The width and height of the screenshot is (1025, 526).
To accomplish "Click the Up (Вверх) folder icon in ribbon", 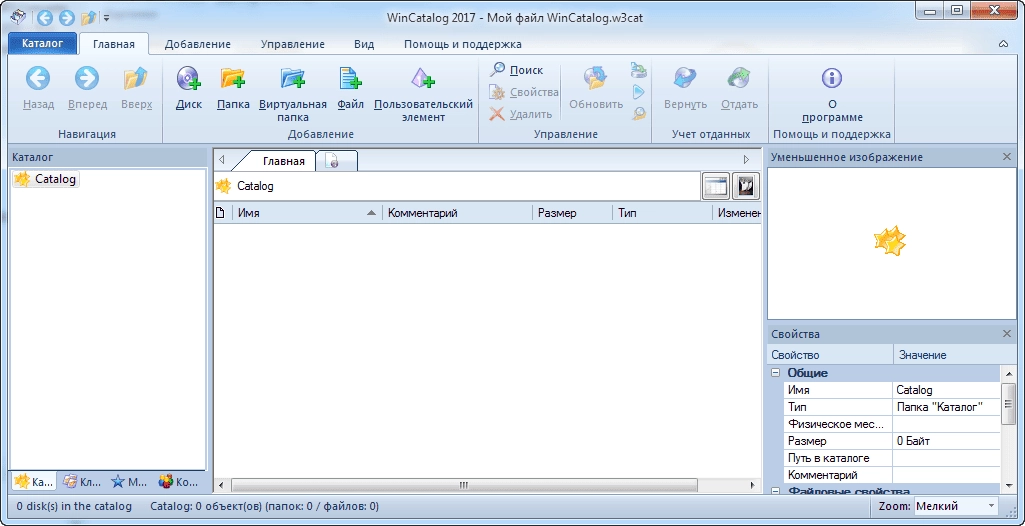I will tap(136, 79).
